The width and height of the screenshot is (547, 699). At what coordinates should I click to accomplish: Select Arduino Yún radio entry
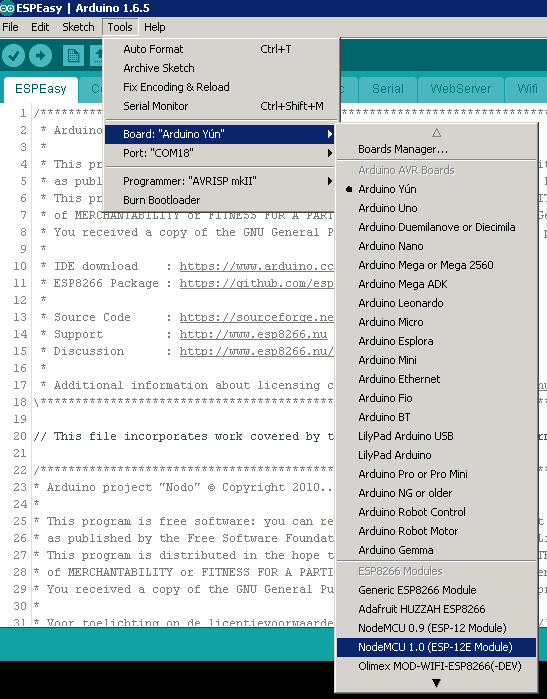(436, 189)
